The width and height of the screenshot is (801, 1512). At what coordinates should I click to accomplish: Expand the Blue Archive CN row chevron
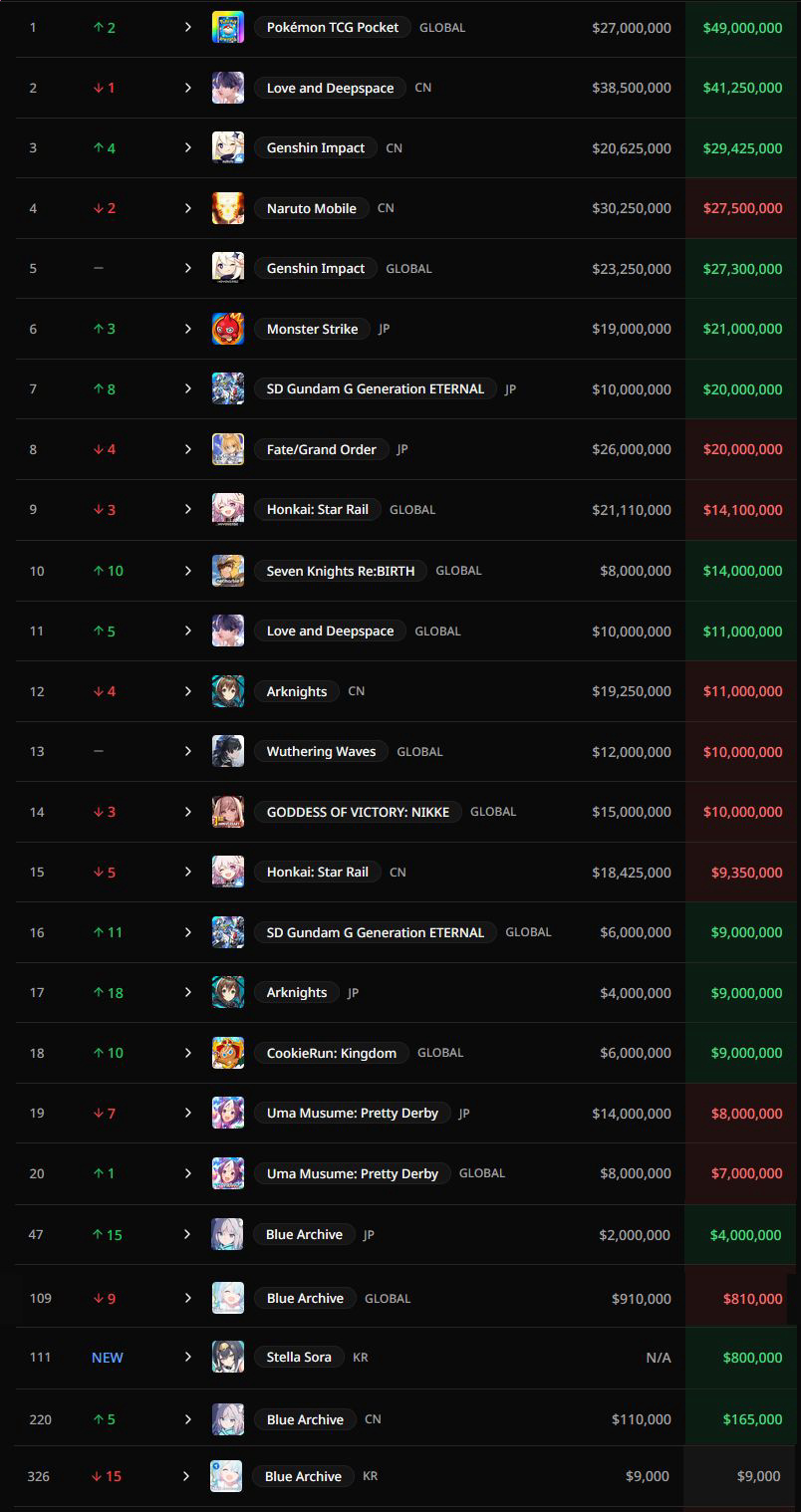coord(187,1419)
